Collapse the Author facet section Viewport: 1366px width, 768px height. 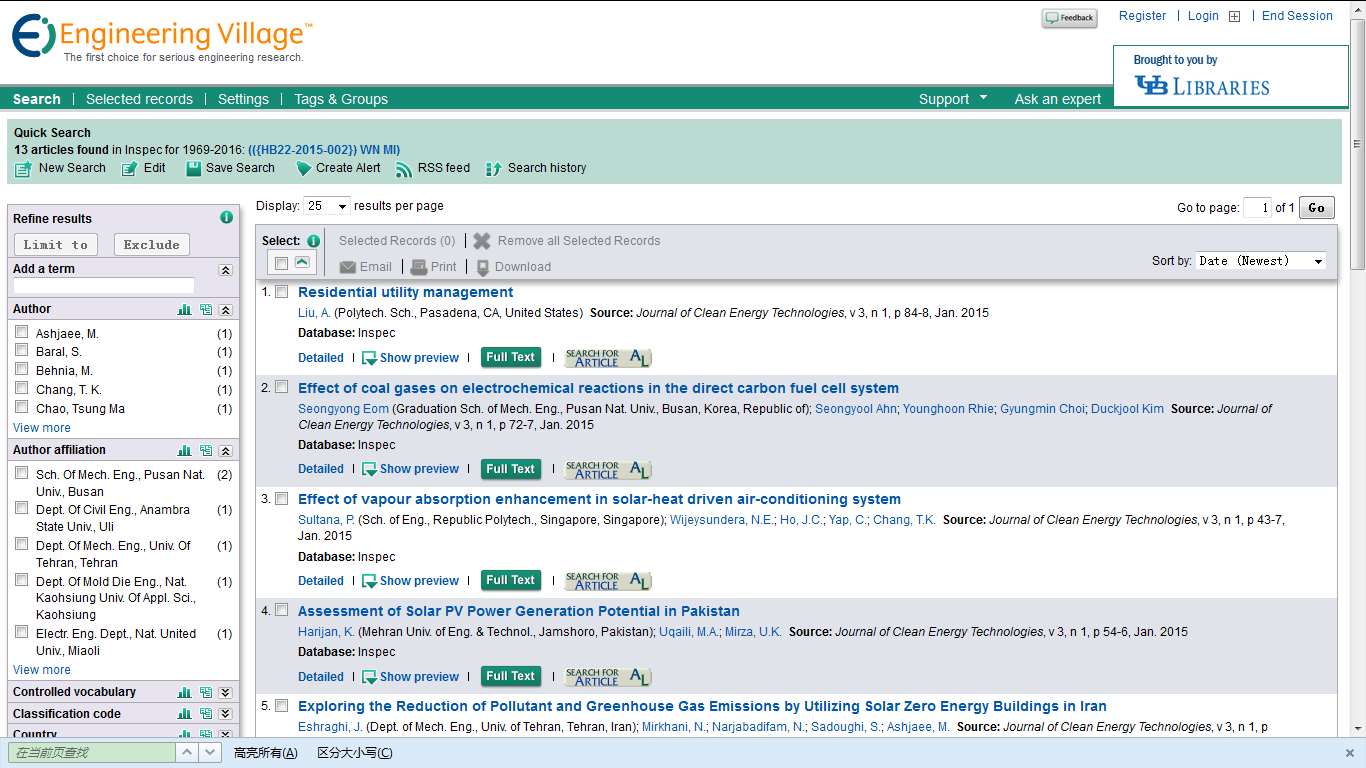pos(226,310)
